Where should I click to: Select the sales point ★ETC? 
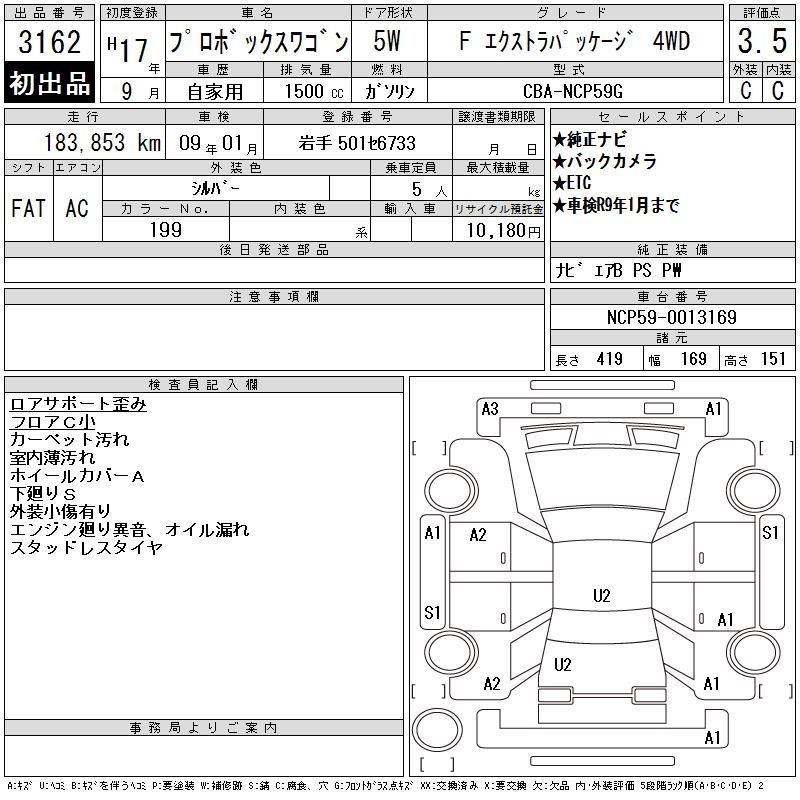coord(572,183)
